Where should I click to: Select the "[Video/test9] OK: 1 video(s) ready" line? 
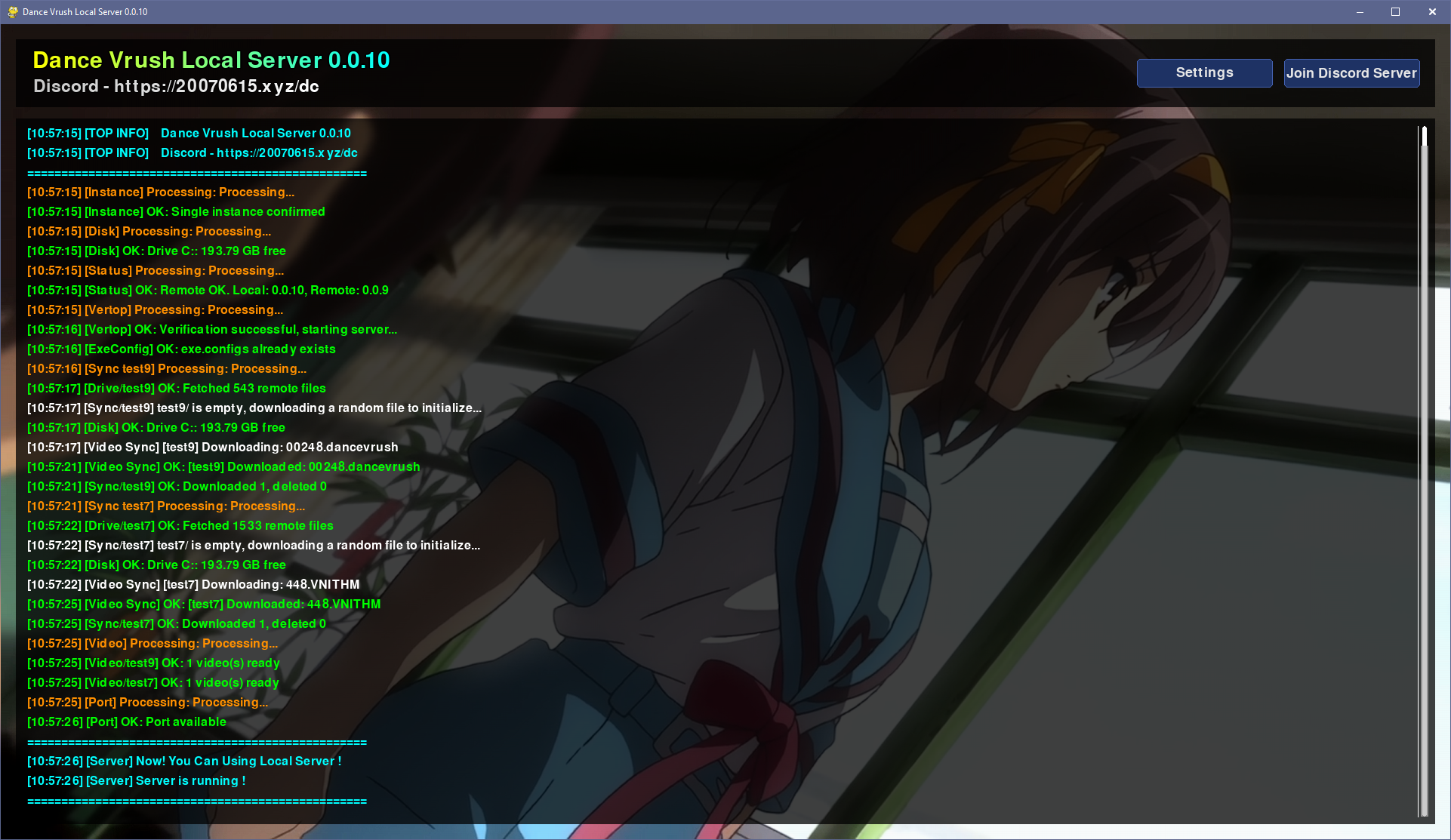point(153,663)
